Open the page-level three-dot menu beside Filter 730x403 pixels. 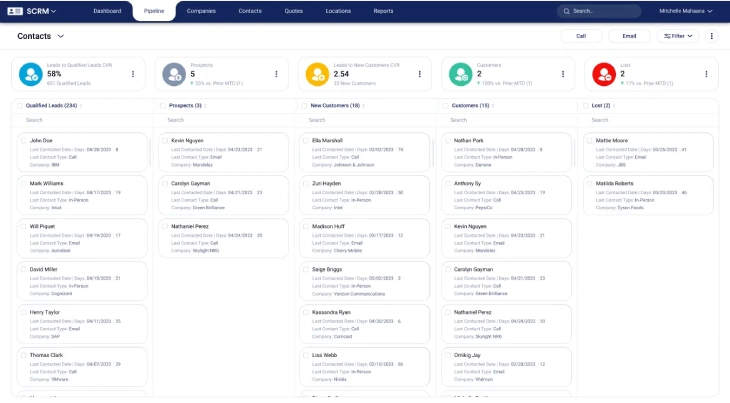[712, 36]
